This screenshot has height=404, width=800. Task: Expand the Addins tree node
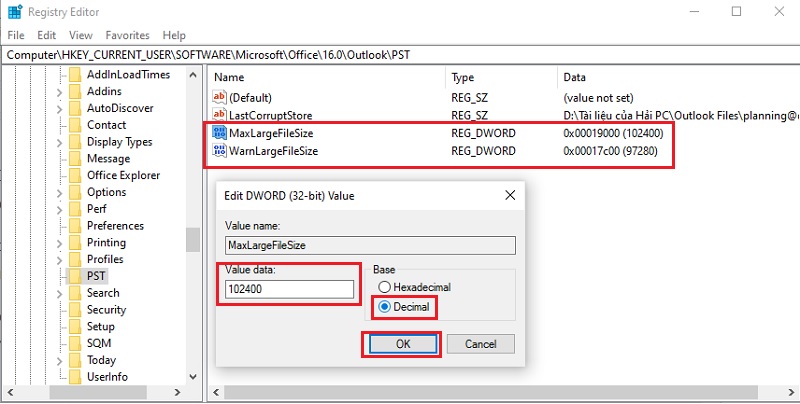pyautogui.click(x=59, y=92)
